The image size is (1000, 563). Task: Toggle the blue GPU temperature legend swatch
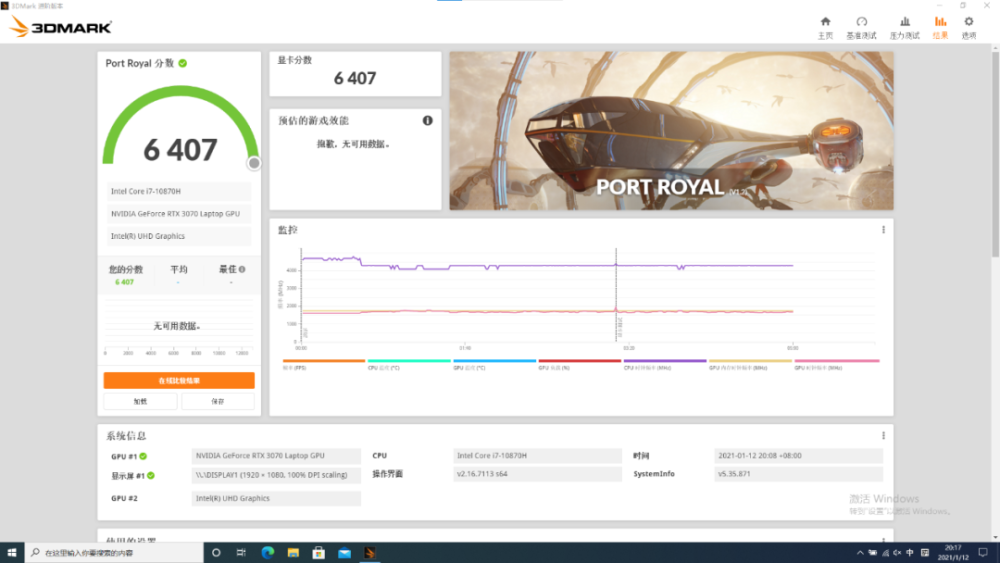pos(494,361)
